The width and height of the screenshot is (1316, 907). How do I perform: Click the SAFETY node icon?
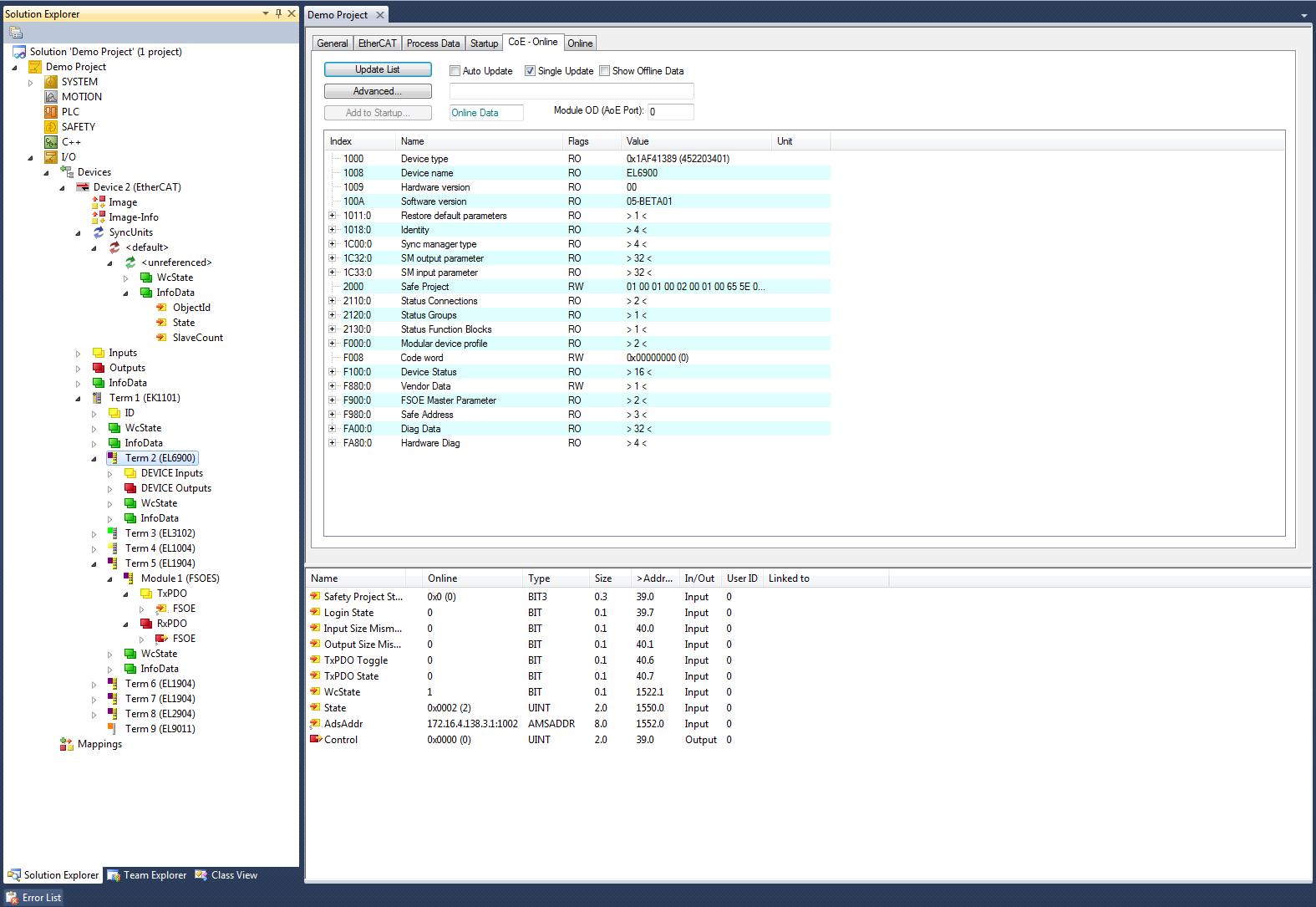pos(51,127)
